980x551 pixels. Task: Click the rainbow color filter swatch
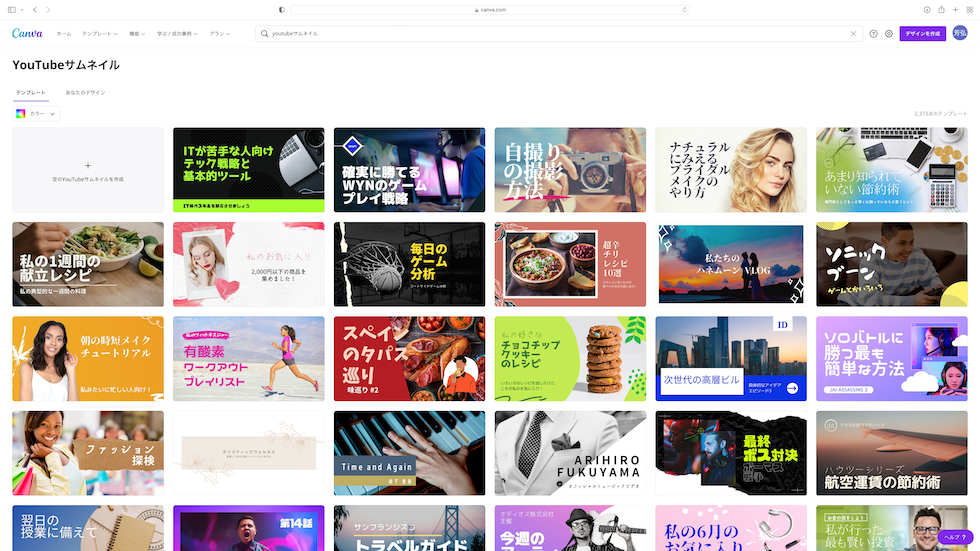click(21, 114)
